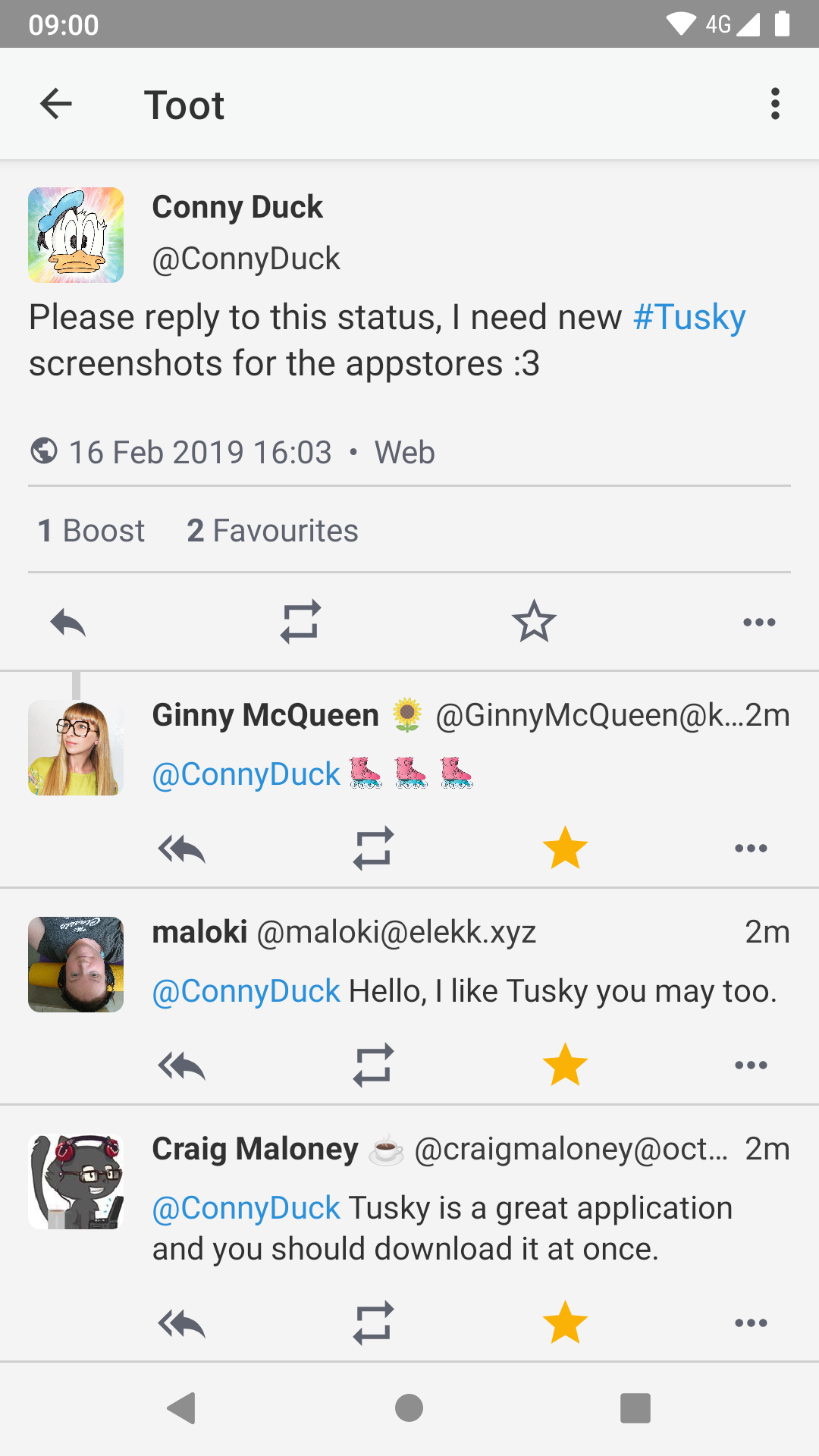
Task: View the 2 Favourites list
Action: point(272,531)
